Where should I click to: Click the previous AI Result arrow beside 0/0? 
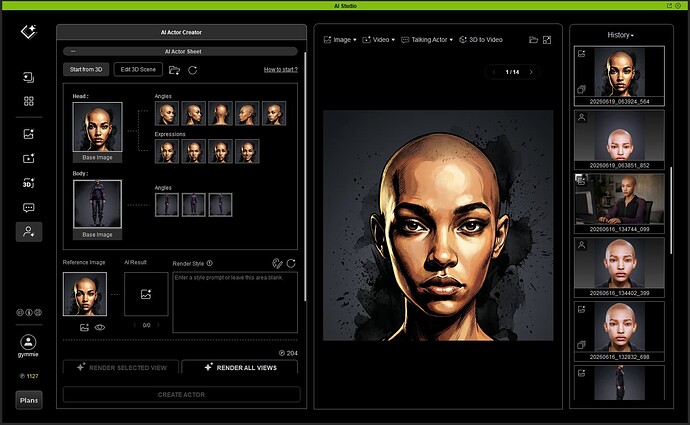tap(135, 325)
